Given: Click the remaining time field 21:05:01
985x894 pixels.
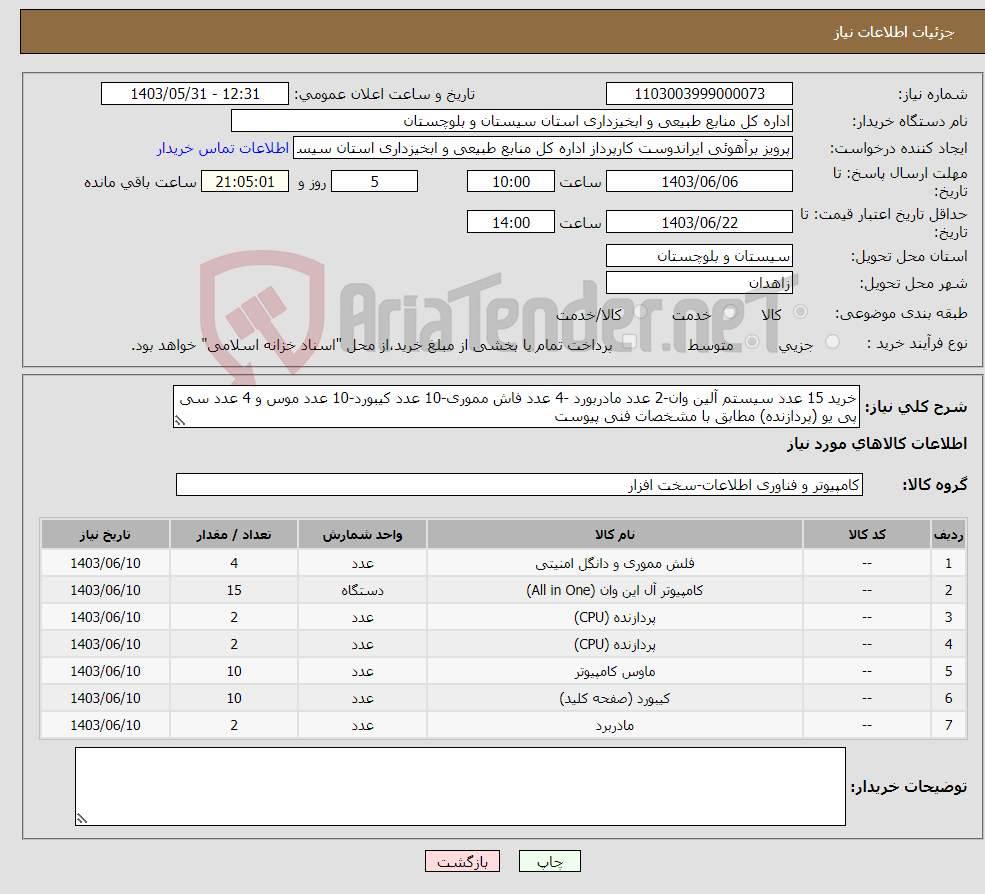Looking at the screenshot, I should click(245, 182).
